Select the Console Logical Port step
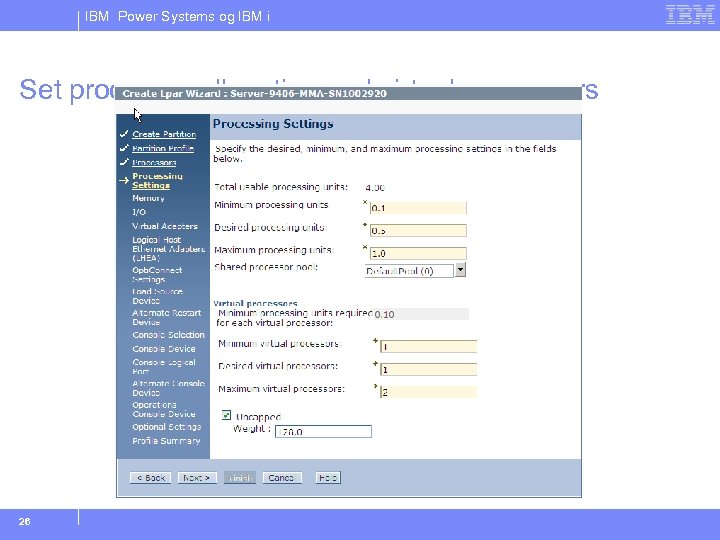Viewport: 720px width, 540px height. pos(164,366)
